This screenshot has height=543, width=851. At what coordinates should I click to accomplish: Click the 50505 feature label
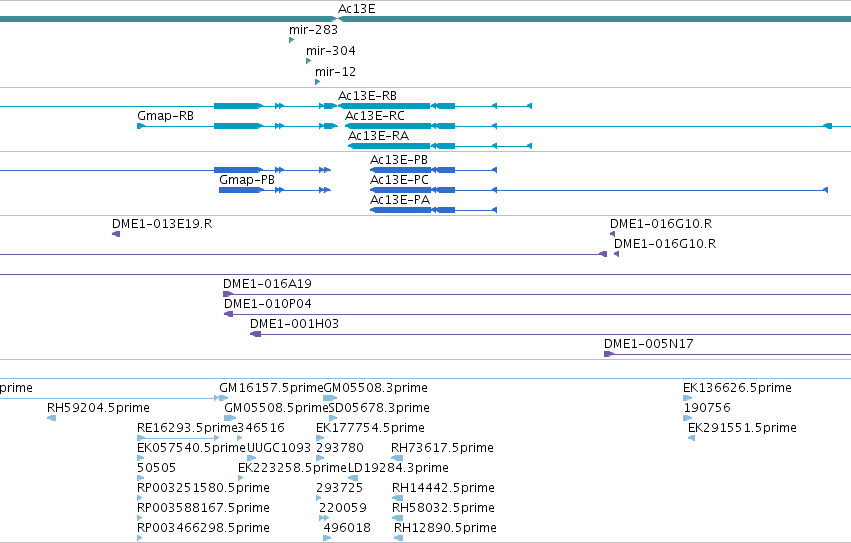[156, 469]
